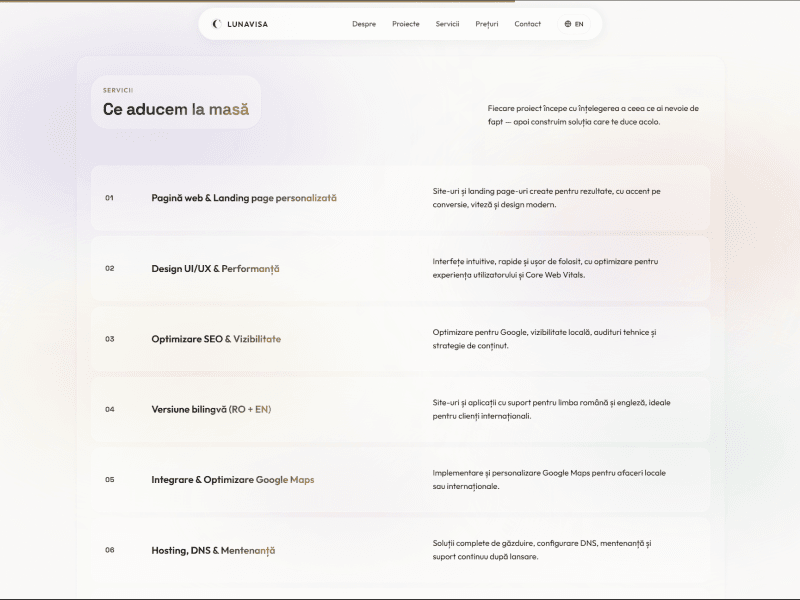Screen dimensions: 800x600
Task: Go to the Proiecte section
Action: click(x=406, y=24)
